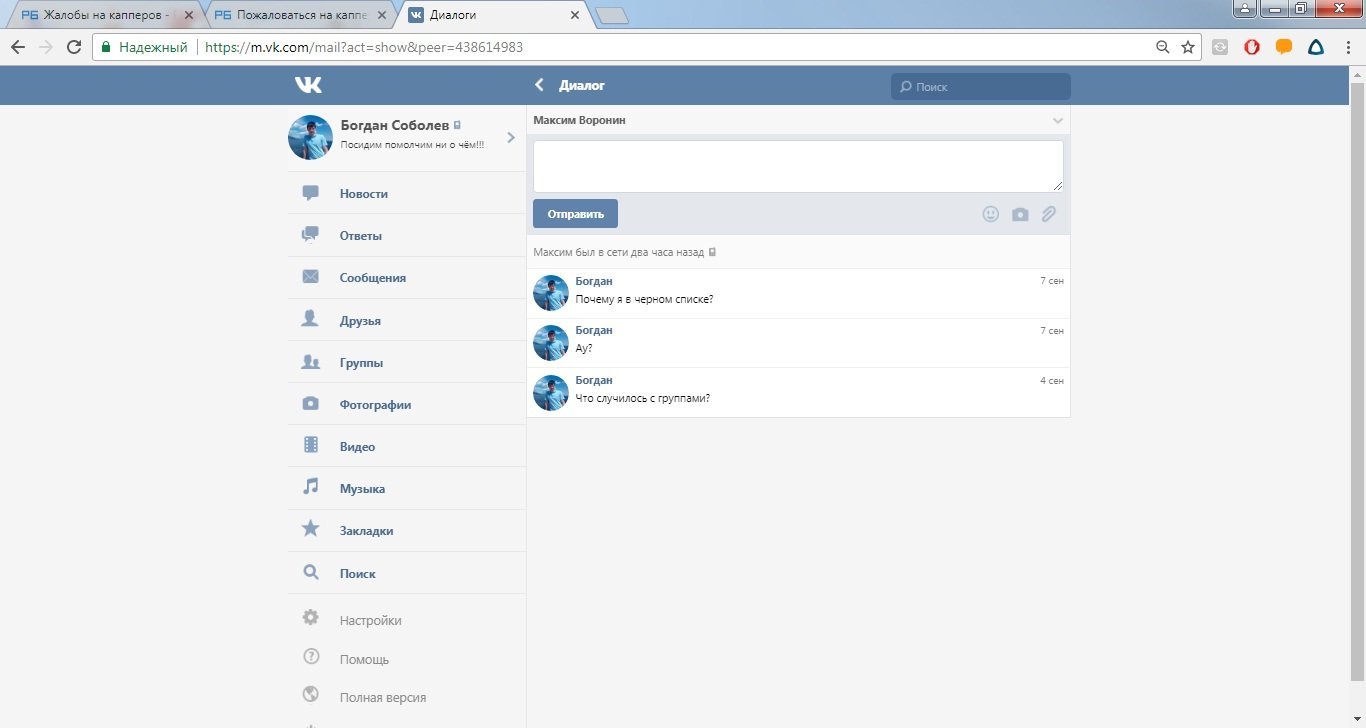The height and width of the screenshot is (728, 1366).
Task: Attach a photo using camera icon
Action: 1020,214
